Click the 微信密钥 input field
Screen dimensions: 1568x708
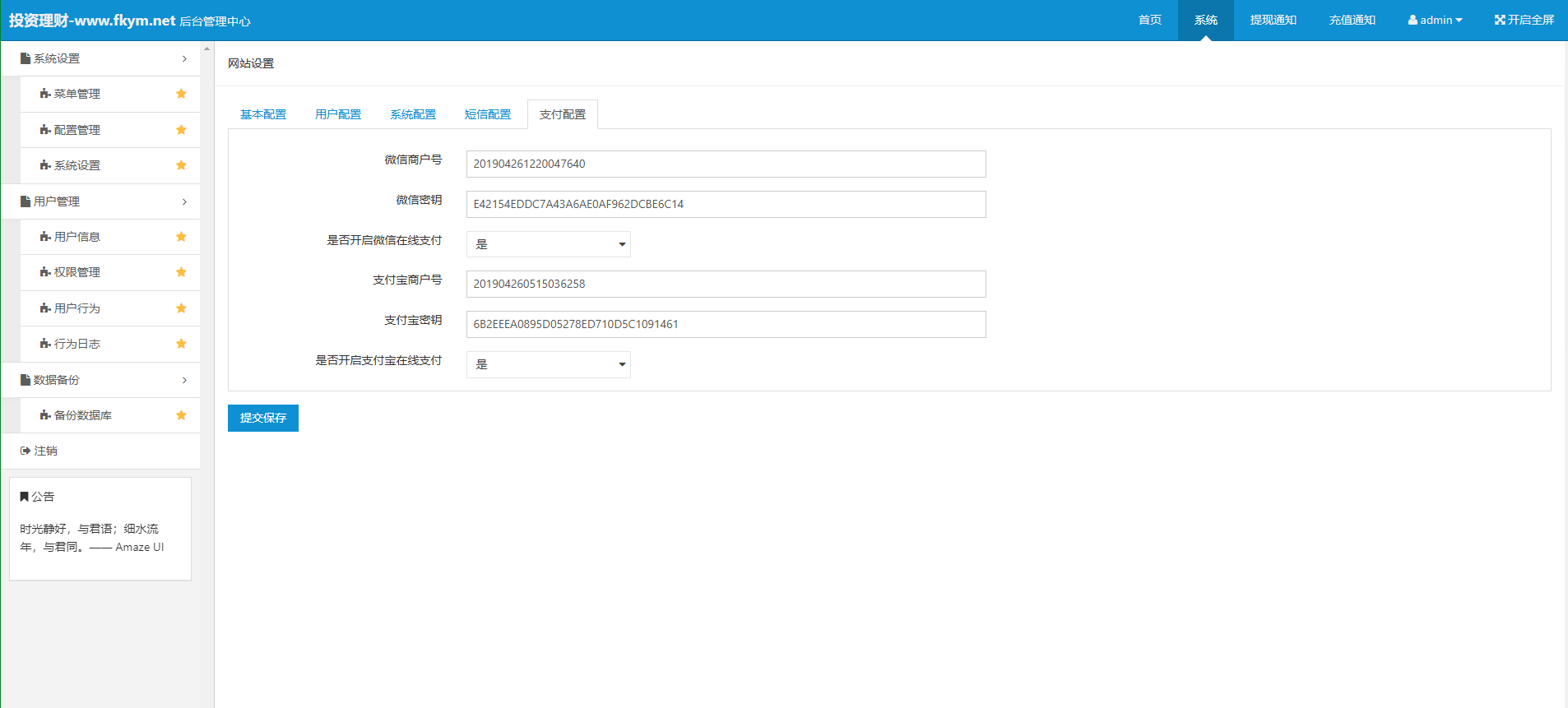click(x=726, y=204)
